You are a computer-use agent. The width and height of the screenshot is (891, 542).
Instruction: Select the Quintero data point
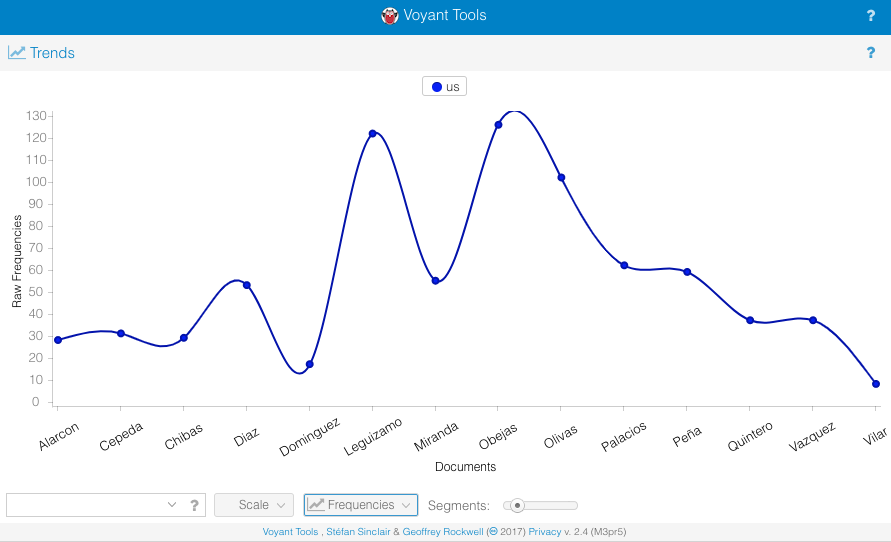tap(750, 320)
